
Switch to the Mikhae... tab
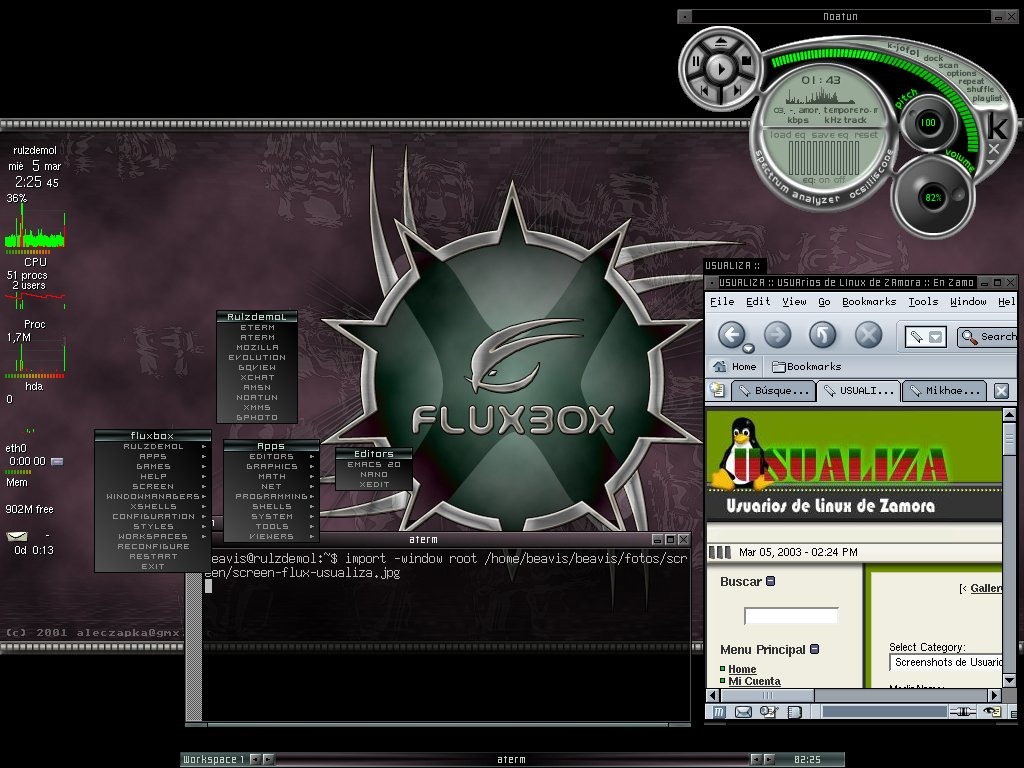tap(945, 391)
